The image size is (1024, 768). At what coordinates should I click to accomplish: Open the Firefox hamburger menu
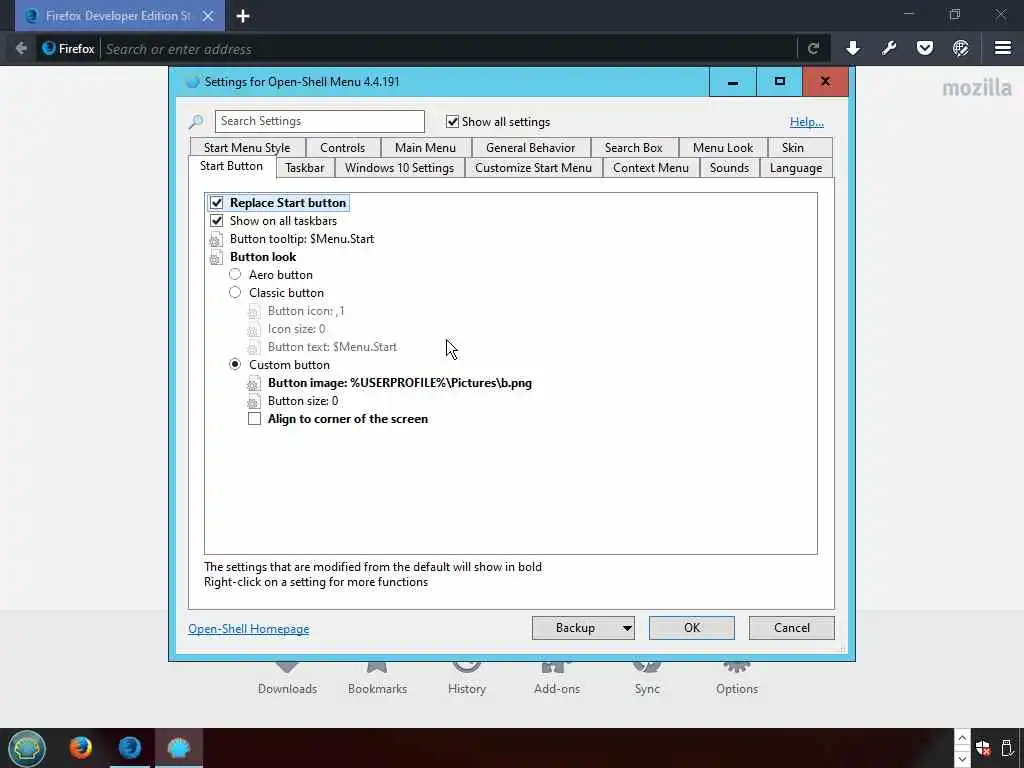click(1003, 48)
